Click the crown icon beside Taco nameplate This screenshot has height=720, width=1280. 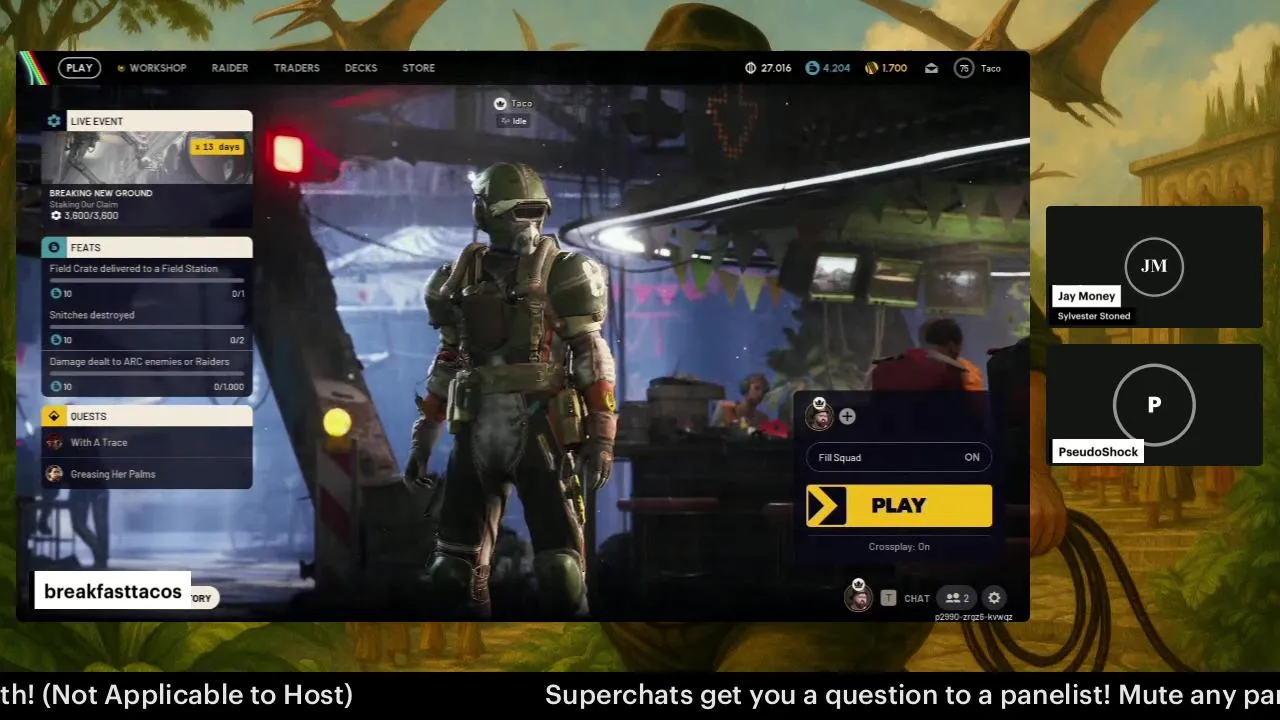pyautogui.click(x=500, y=103)
